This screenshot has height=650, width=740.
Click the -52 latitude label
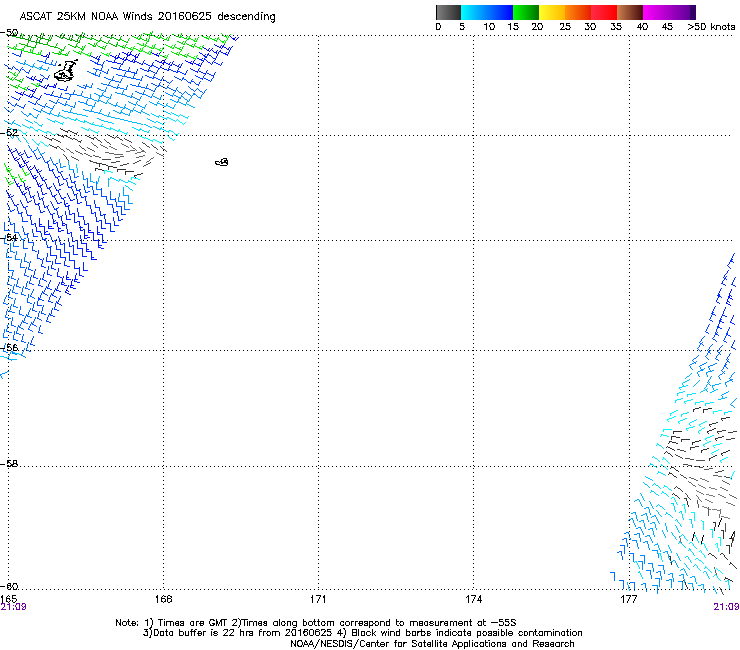(9, 133)
